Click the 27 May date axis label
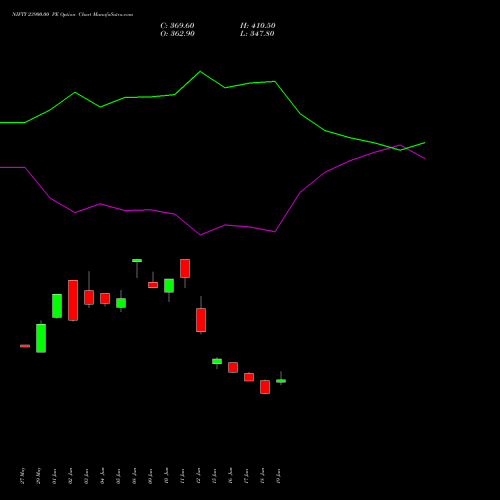This screenshot has width=500, height=500. 23,476
